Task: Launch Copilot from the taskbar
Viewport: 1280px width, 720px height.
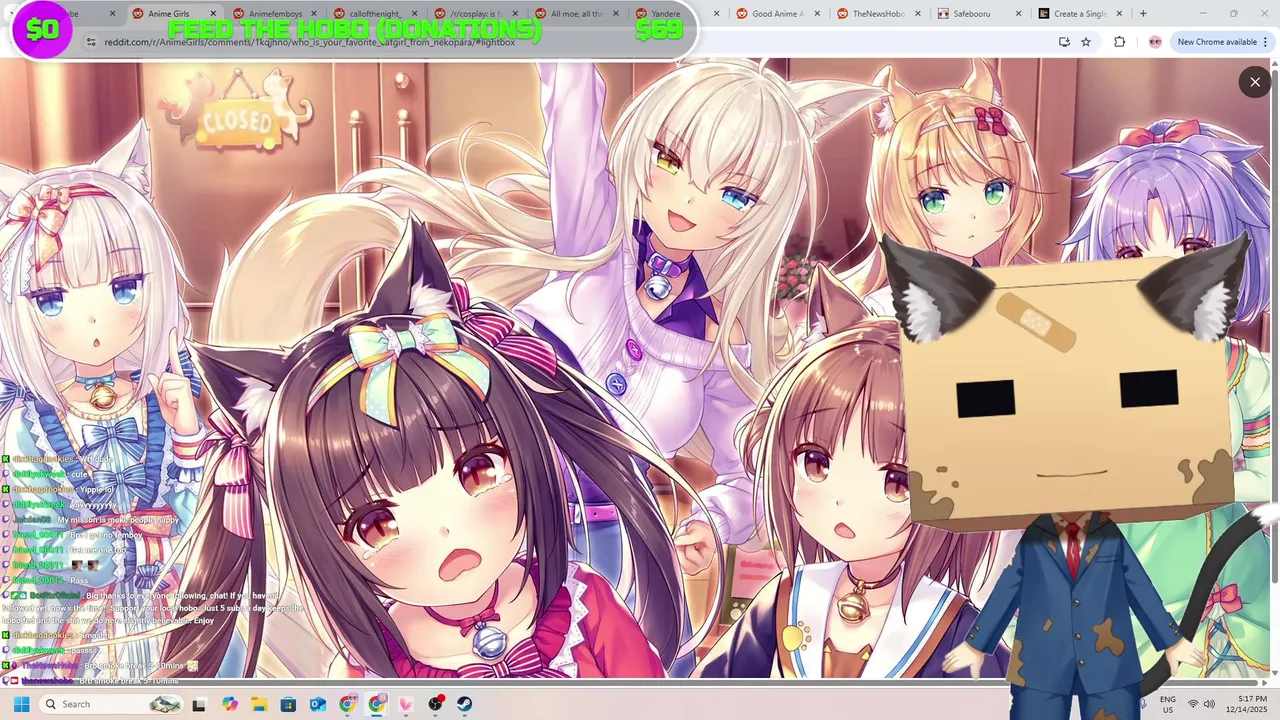Action: [230, 704]
